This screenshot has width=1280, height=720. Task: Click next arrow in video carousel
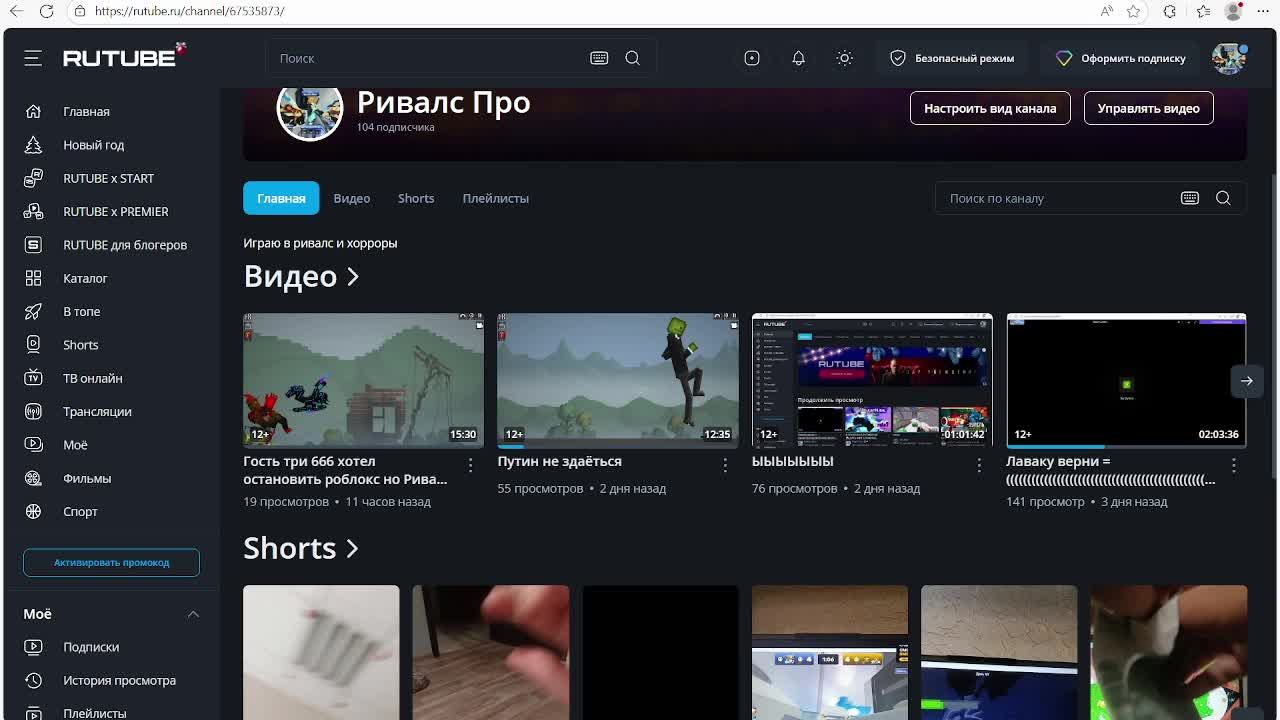tap(1247, 381)
